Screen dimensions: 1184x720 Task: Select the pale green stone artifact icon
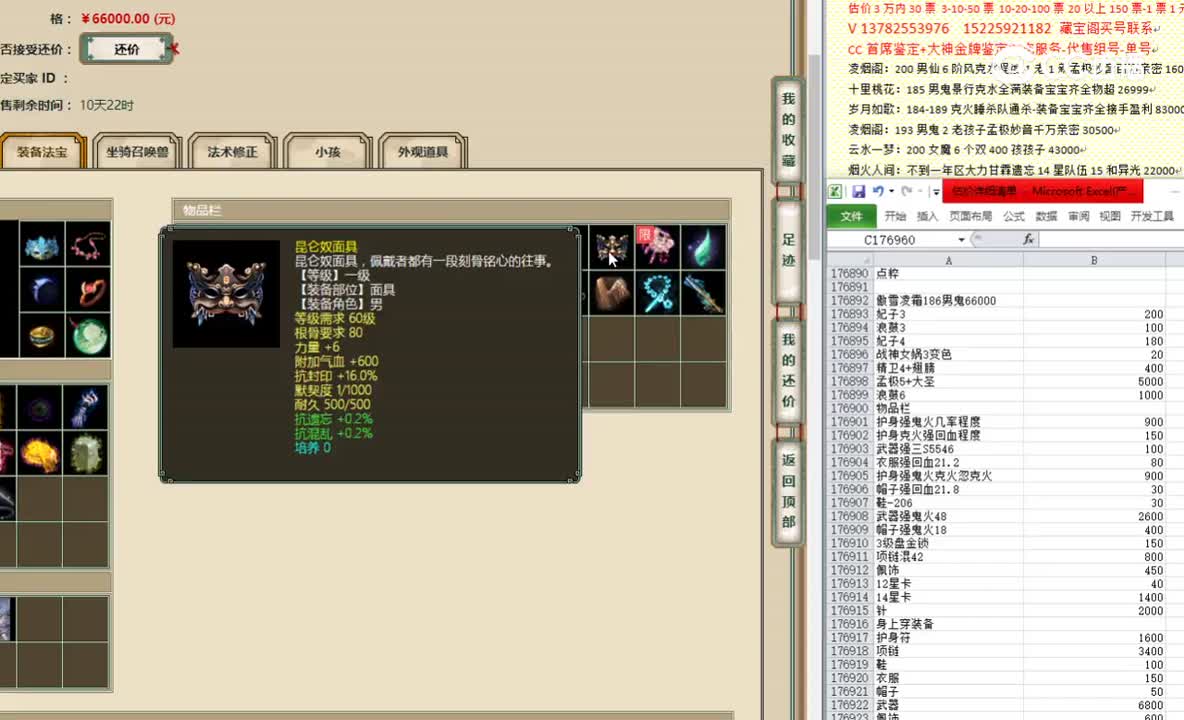(85, 454)
